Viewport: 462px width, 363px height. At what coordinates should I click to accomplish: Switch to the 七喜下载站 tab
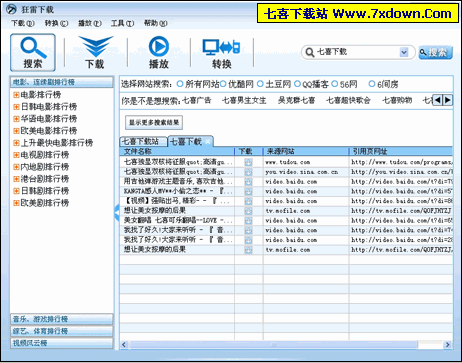coord(143,141)
